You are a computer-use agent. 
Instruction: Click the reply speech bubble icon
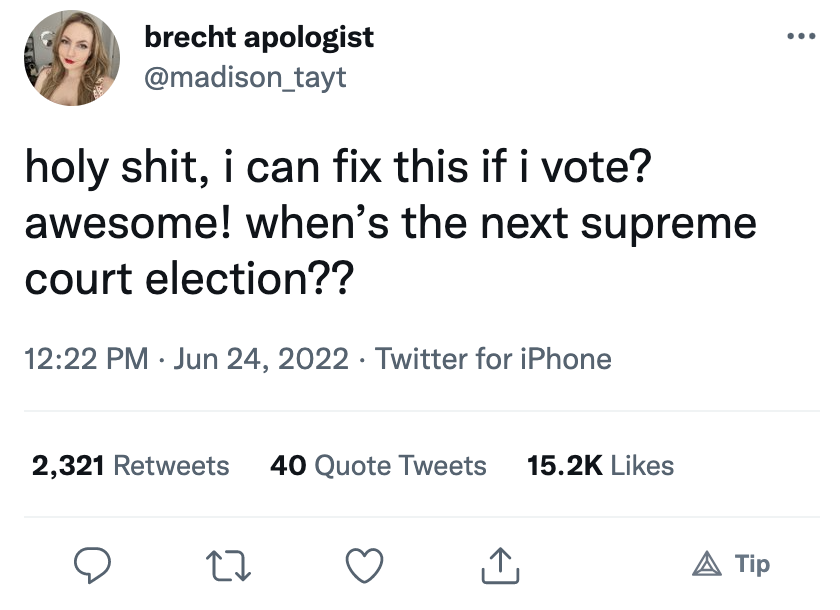pyautogui.click(x=93, y=564)
